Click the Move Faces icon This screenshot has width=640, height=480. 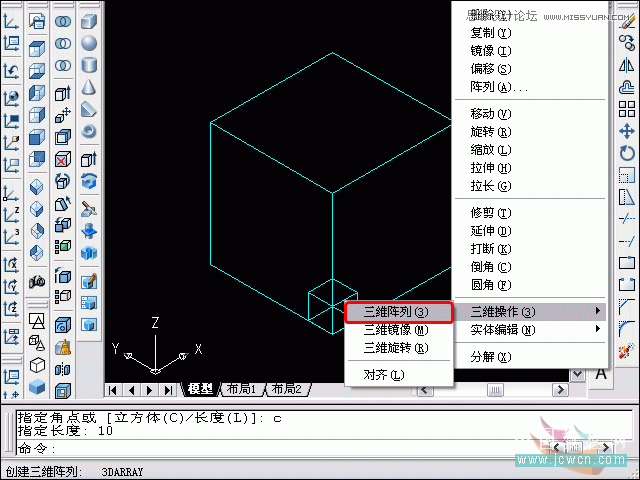tap(62, 115)
